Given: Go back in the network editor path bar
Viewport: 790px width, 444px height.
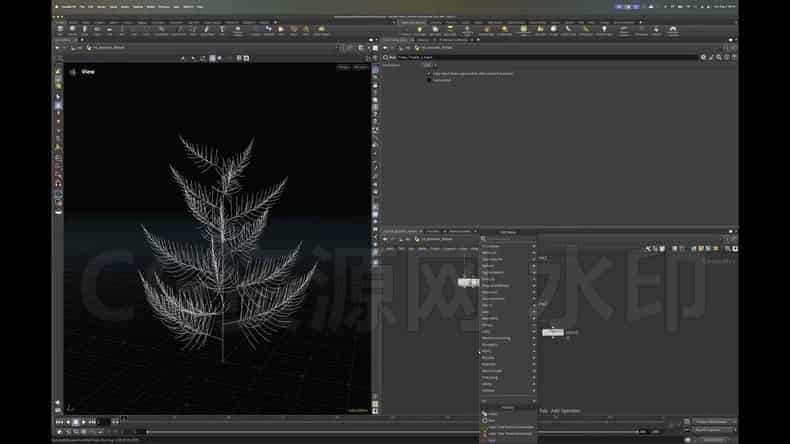Looking at the screenshot, I should pyautogui.click(x=385, y=239).
